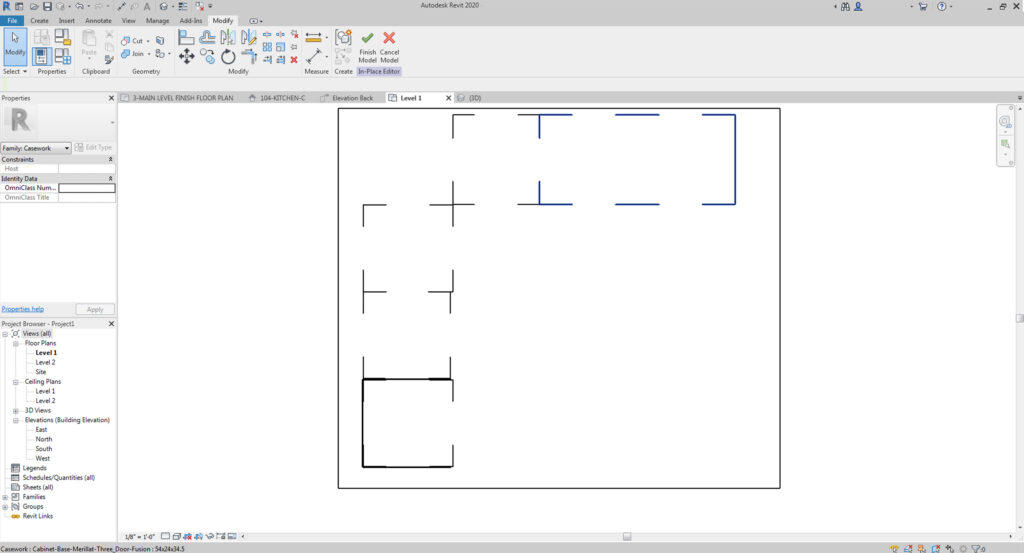Switch to the Create ribbon tab
This screenshot has width=1024, height=553.
pos(39,20)
